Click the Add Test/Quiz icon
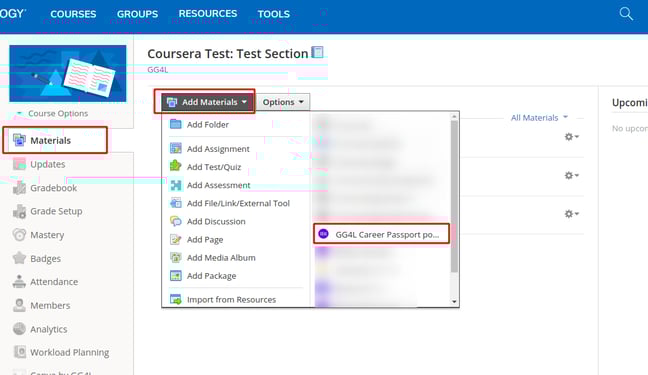648x375 pixels. click(176, 166)
